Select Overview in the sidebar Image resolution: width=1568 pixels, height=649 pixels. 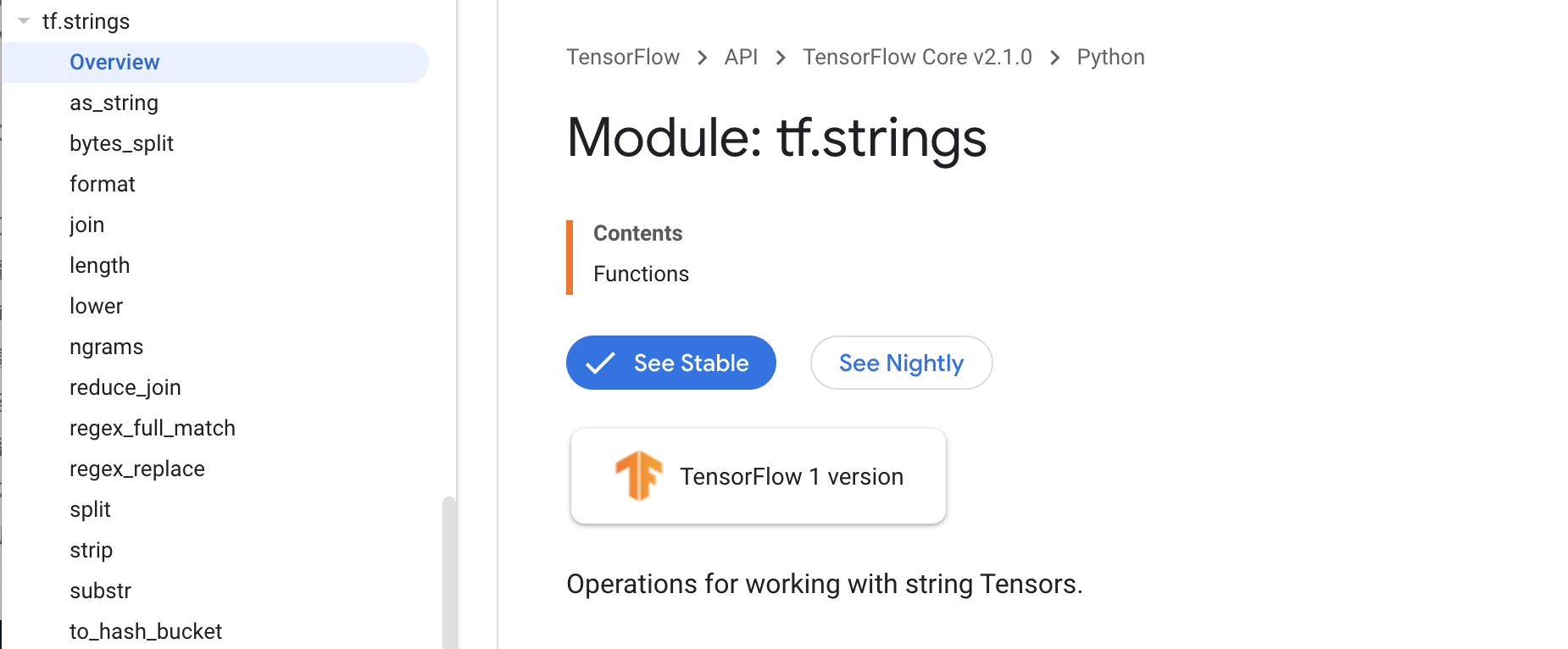pos(114,62)
